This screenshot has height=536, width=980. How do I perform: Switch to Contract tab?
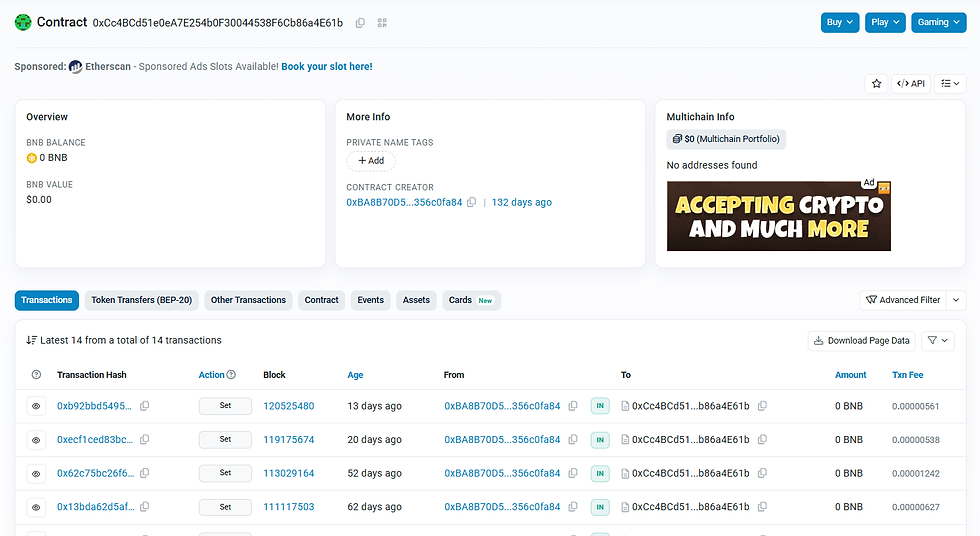coord(321,300)
